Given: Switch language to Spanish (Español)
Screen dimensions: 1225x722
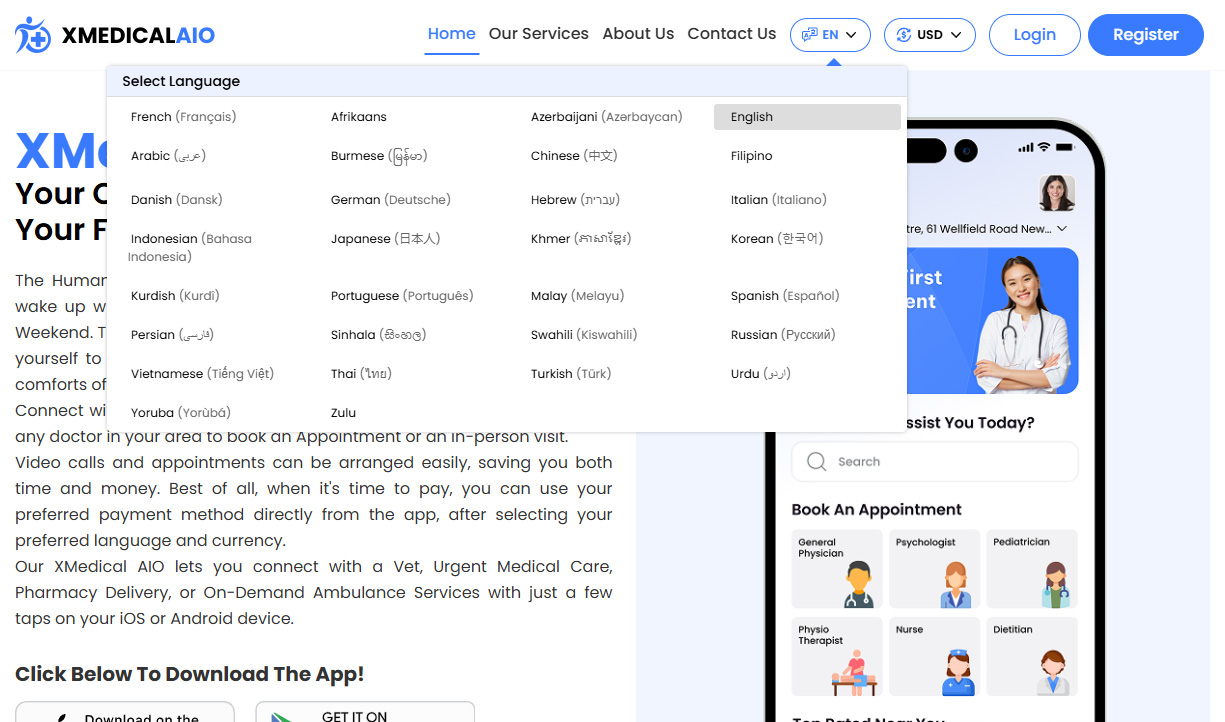Looking at the screenshot, I should pyautogui.click(x=785, y=296).
